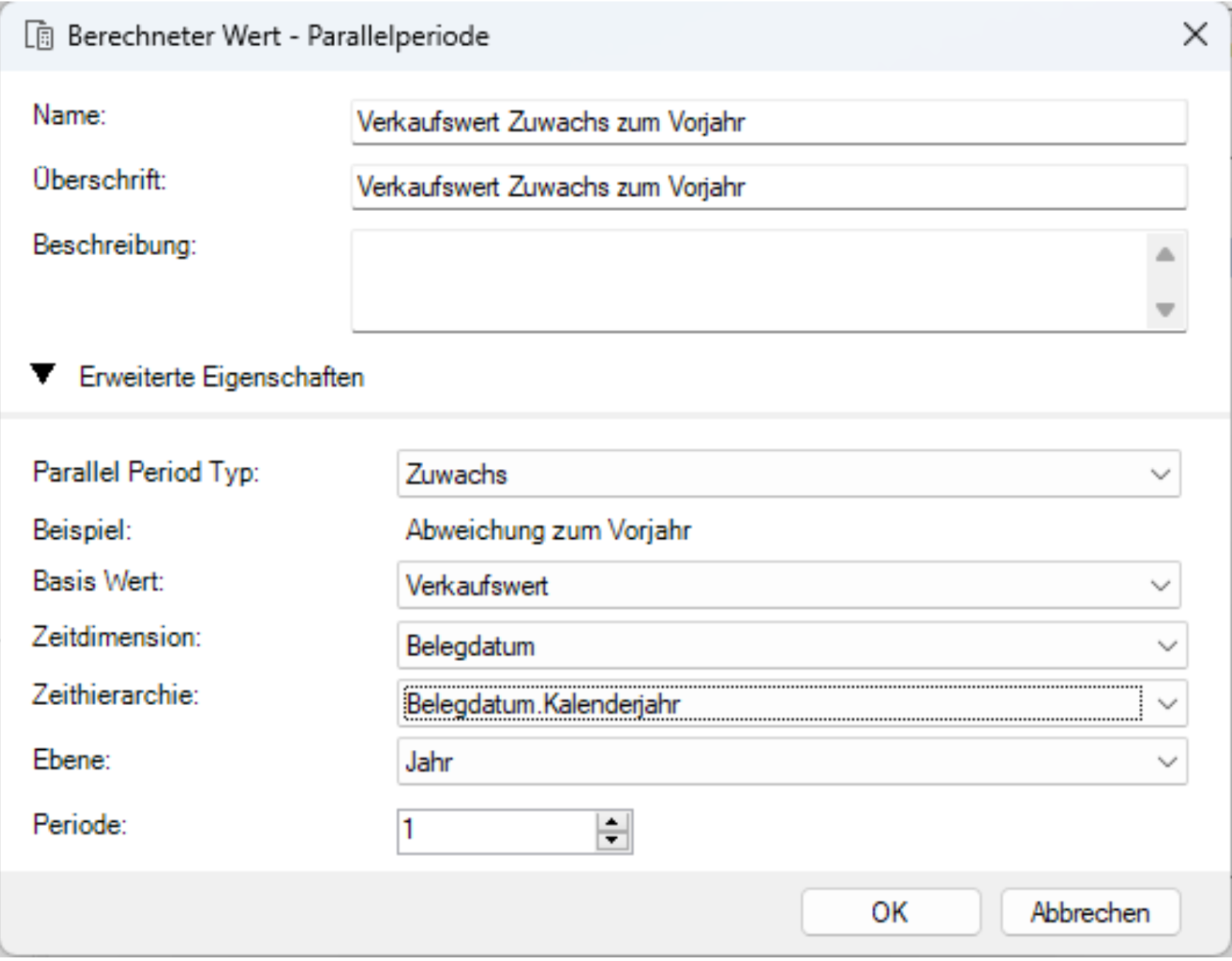The width and height of the screenshot is (1232, 961).
Task: Open the Basis Wert dropdown
Action: 788,585
